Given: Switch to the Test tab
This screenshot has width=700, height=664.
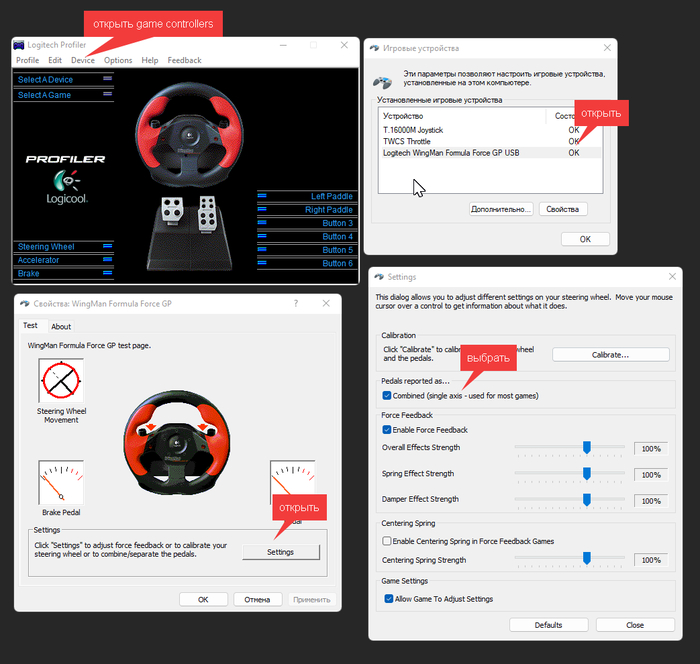Looking at the screenshot, I should pyautogui.click(x=30, y=326).
